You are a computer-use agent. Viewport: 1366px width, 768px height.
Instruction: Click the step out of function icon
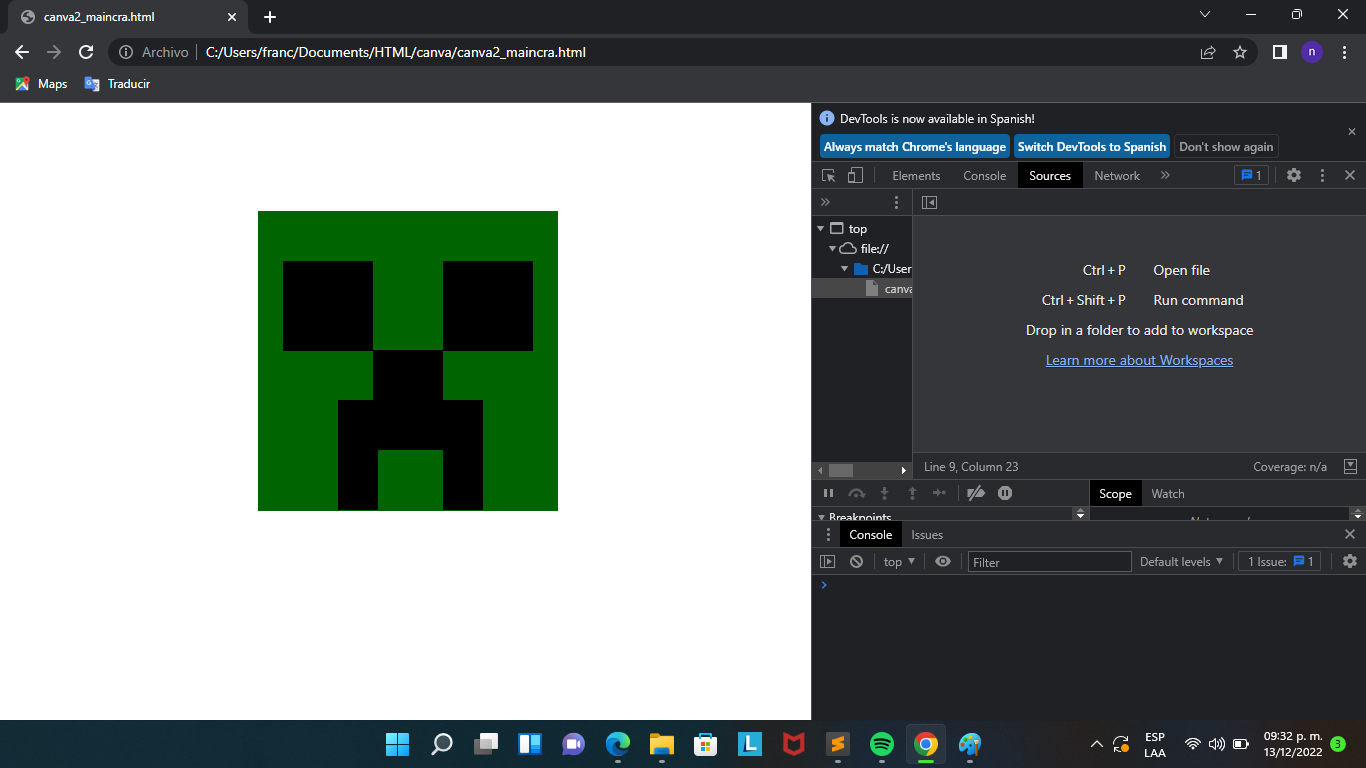(x=912, y=493)
